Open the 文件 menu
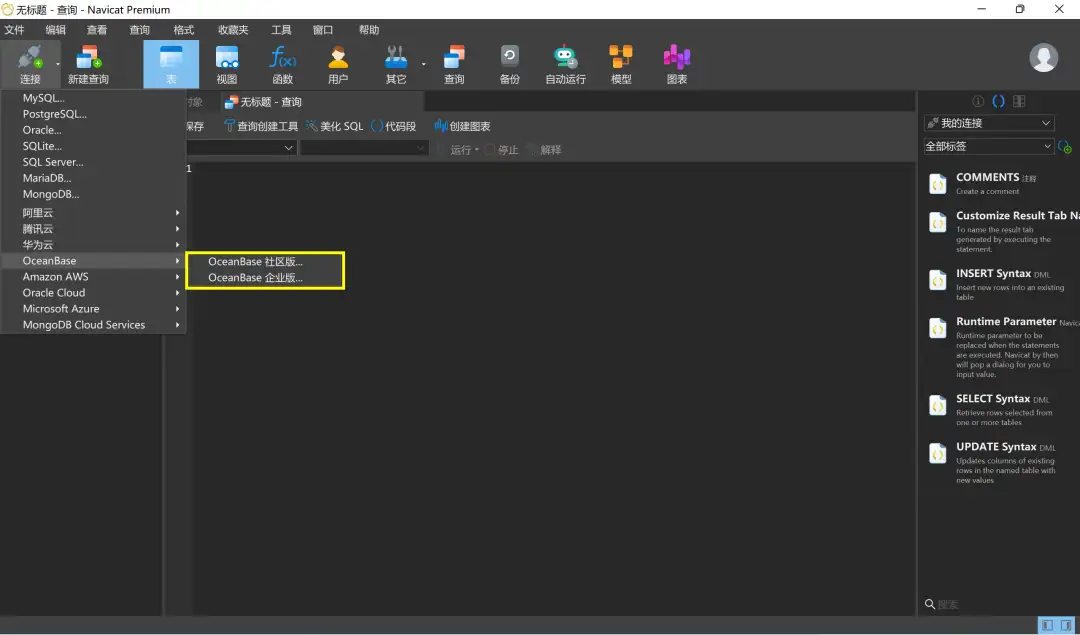This screenshot has height=635, width=1080. [x=14, y=30]
